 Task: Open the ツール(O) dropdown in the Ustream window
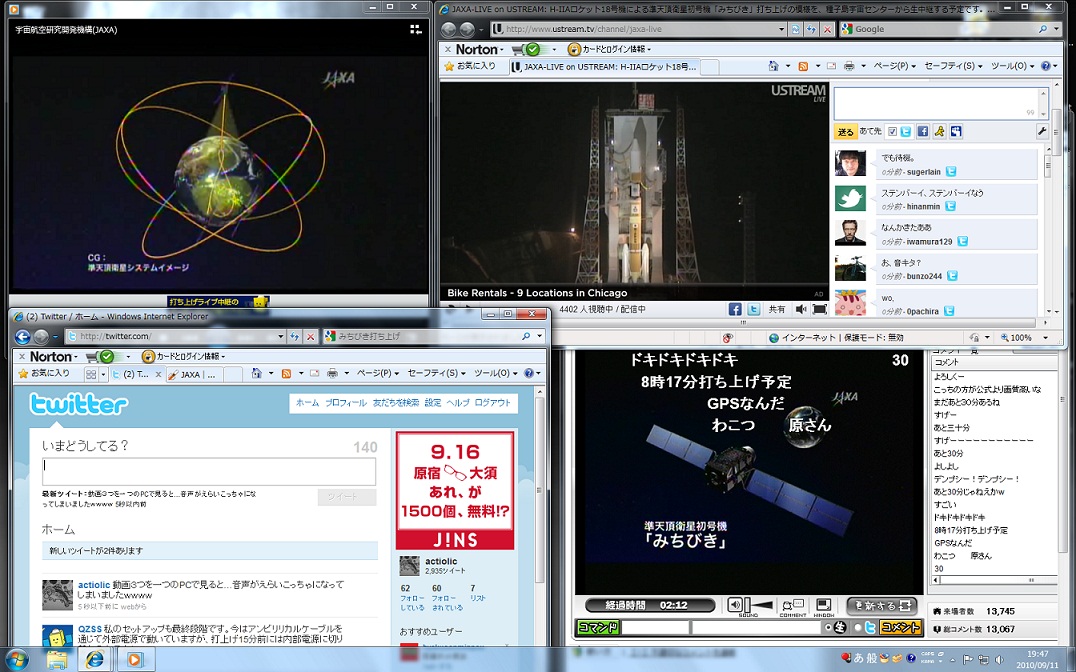[1013, 66]
